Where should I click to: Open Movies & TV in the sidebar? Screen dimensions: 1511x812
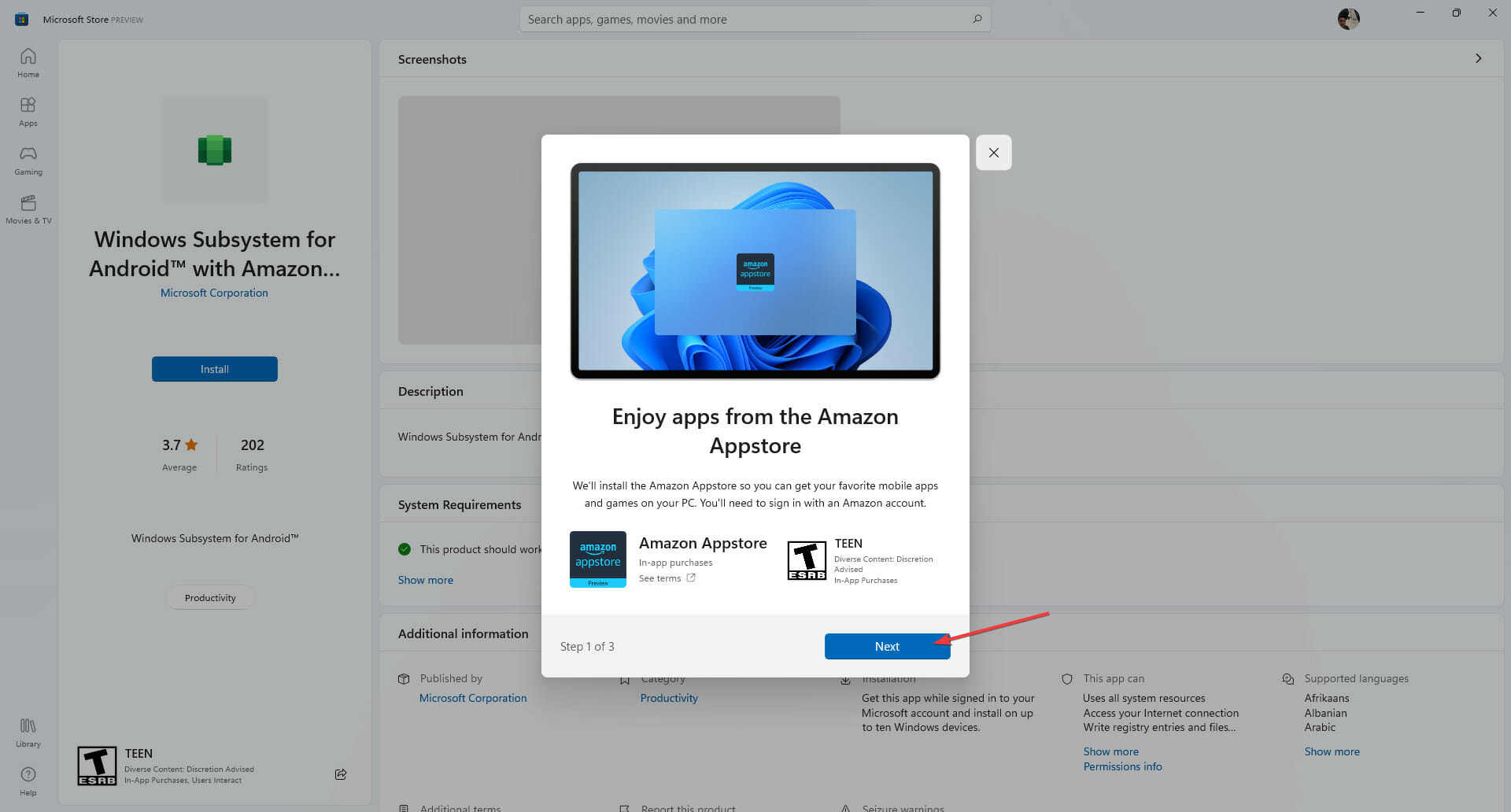tap(28, 209)
